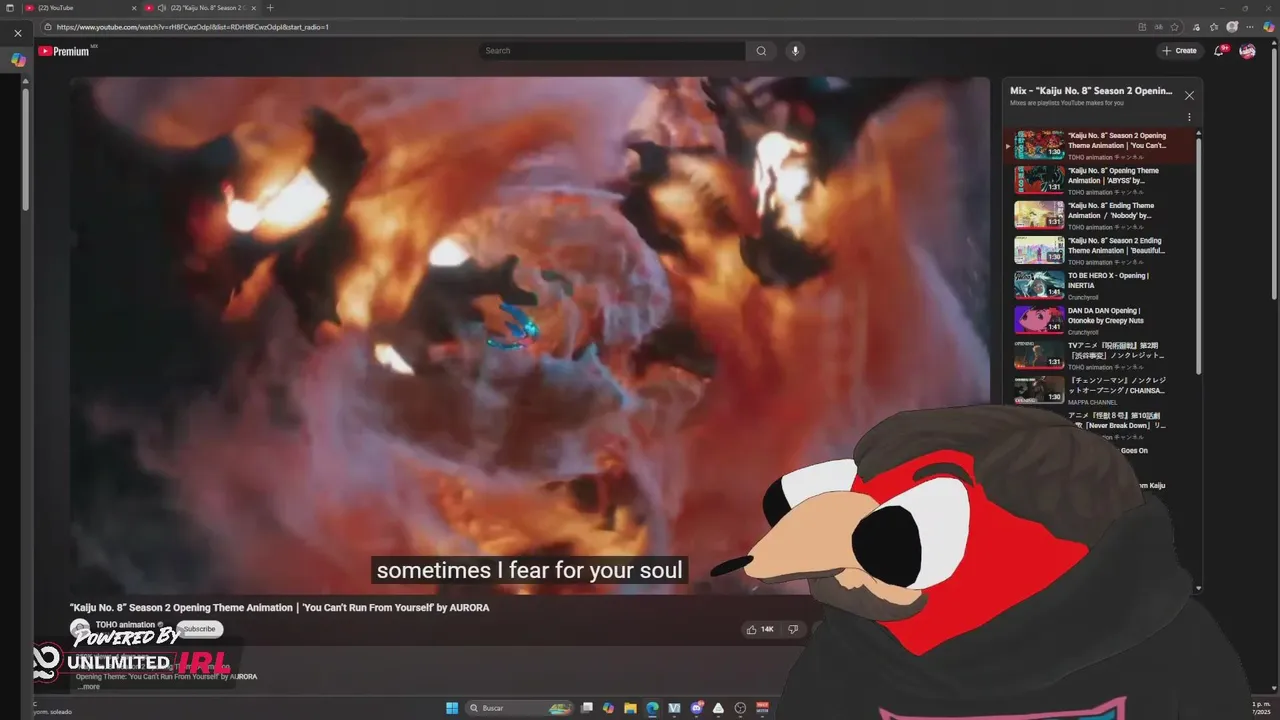Click the browser stop-loading X button
The height and width of the screenshot is (720, 1280).
(18, 33)
